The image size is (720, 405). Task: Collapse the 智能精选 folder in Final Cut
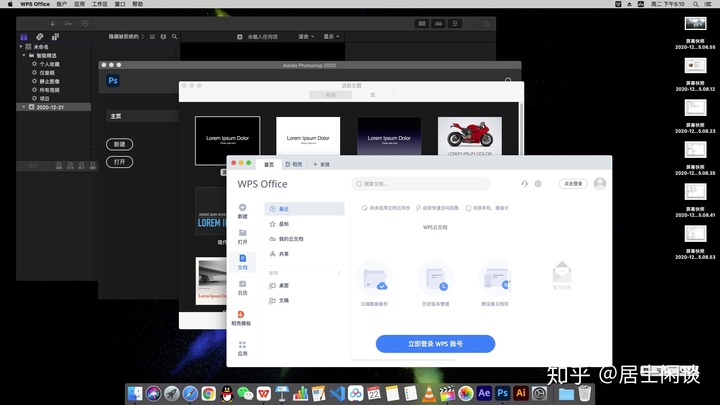point(24,56)
